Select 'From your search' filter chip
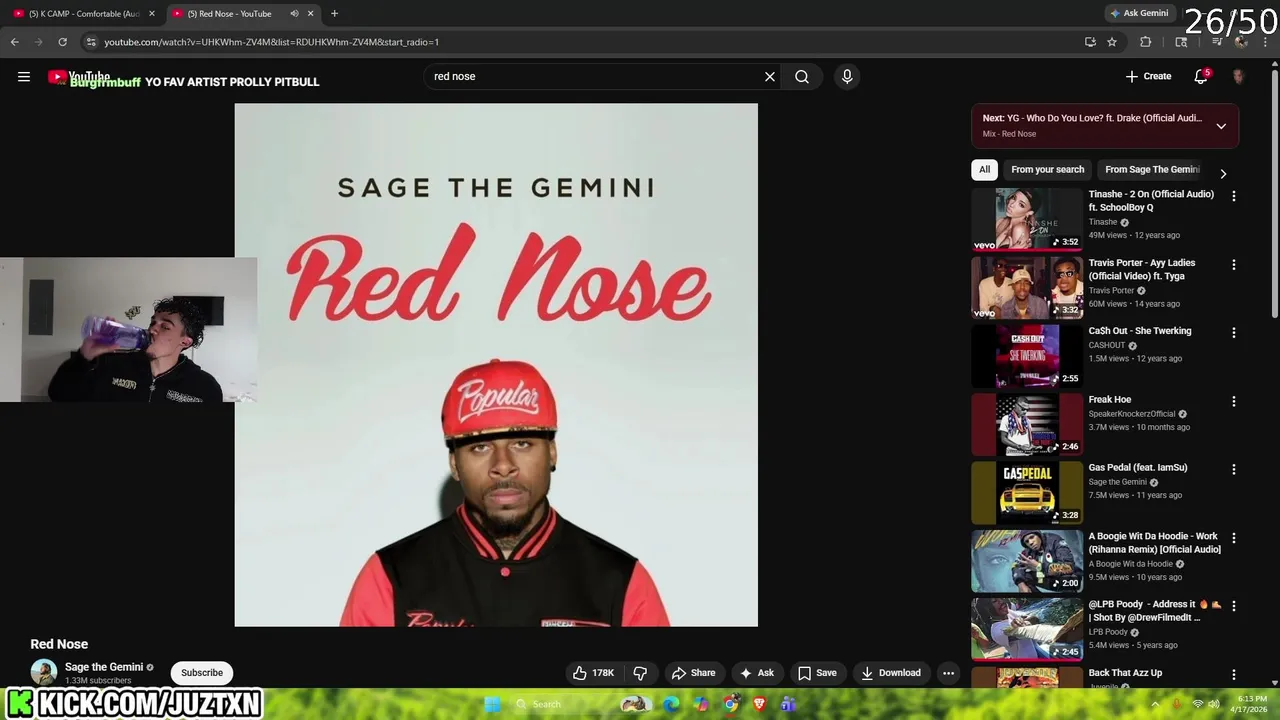The width and height of the screenshot is (1280, 720). tap(1047, 170)
